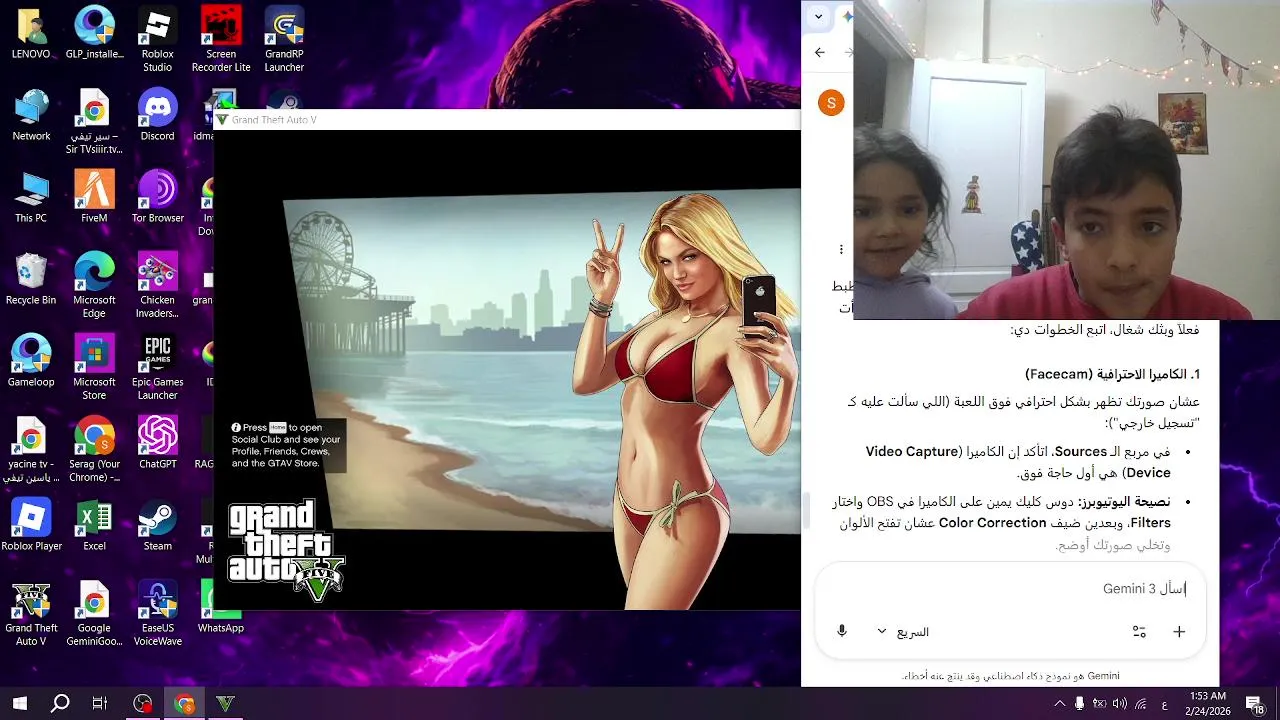The width and height of the screenshot is (1280, 720).
Task: Launch Chicken Invaders desktop icon
Action: [x=157, y=286]
